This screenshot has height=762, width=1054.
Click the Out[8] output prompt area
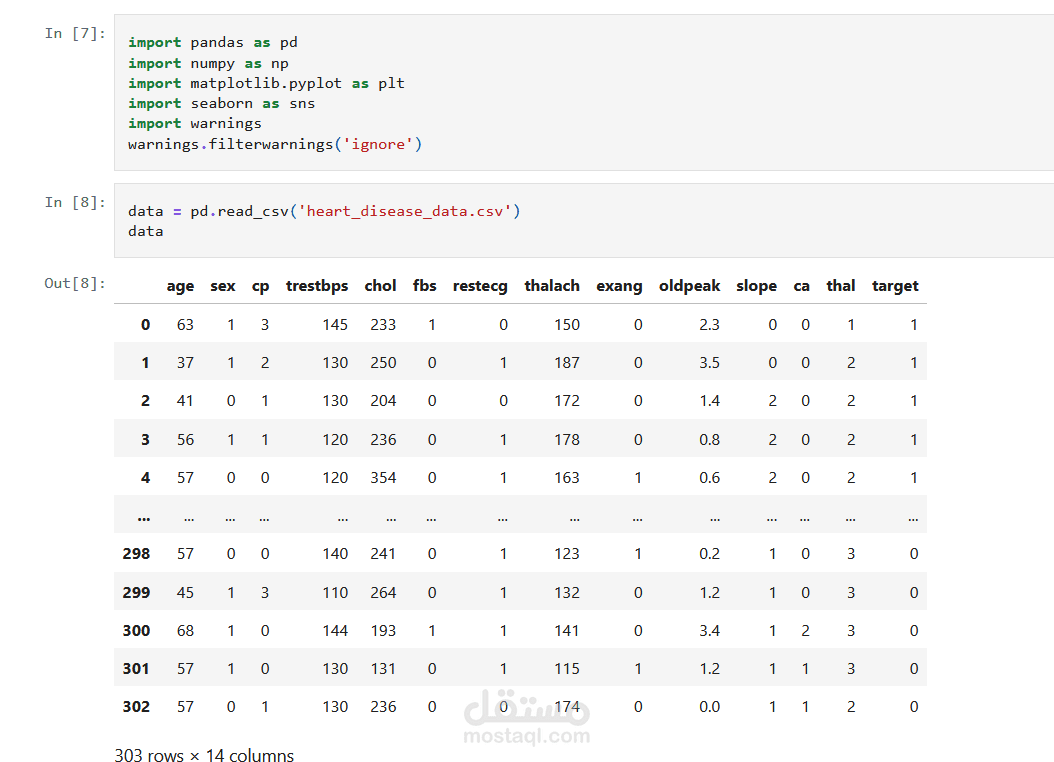pos(75,284)
